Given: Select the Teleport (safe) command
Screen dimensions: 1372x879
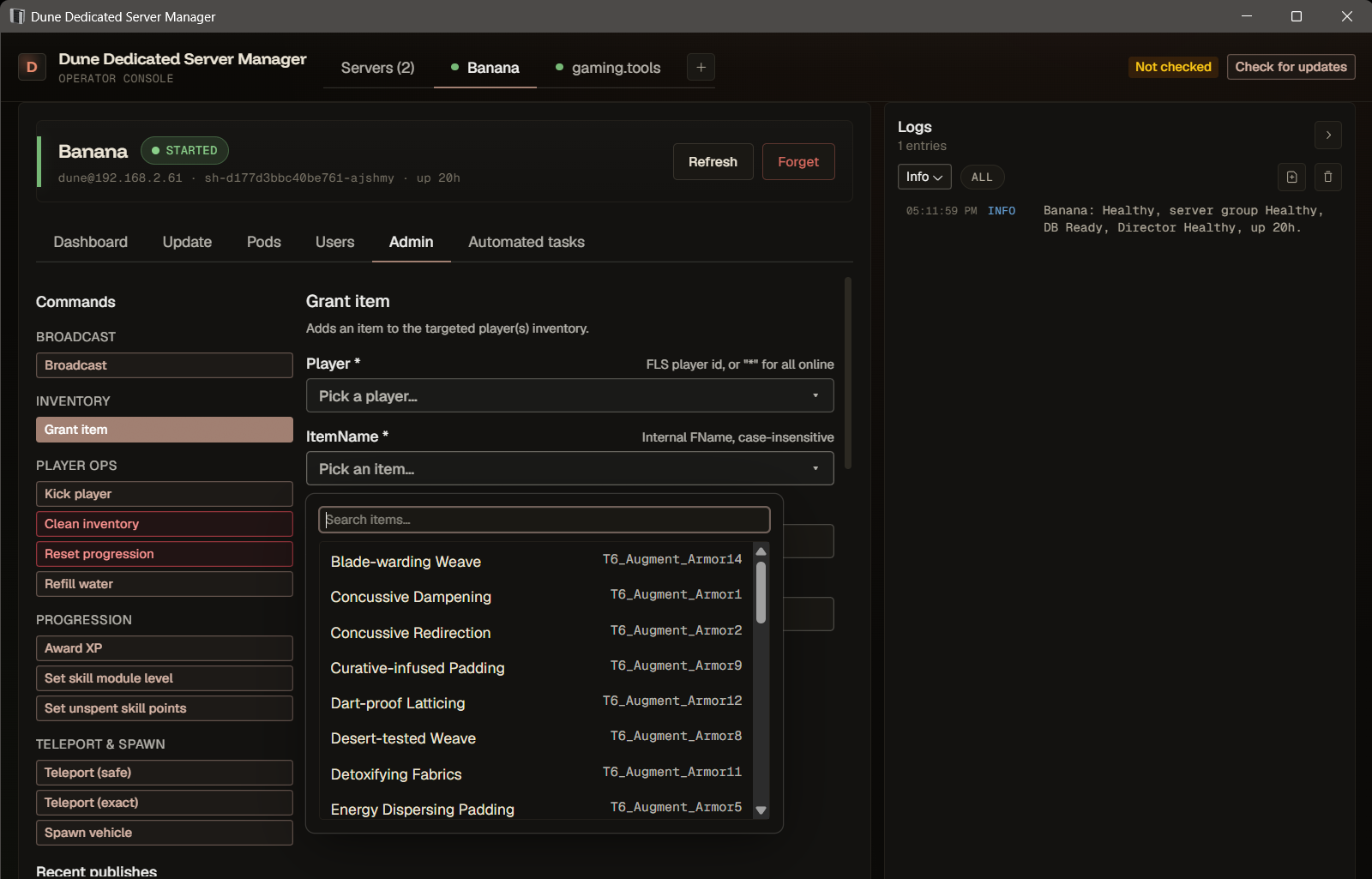Looking at the screenshot, I should point(165,773).
